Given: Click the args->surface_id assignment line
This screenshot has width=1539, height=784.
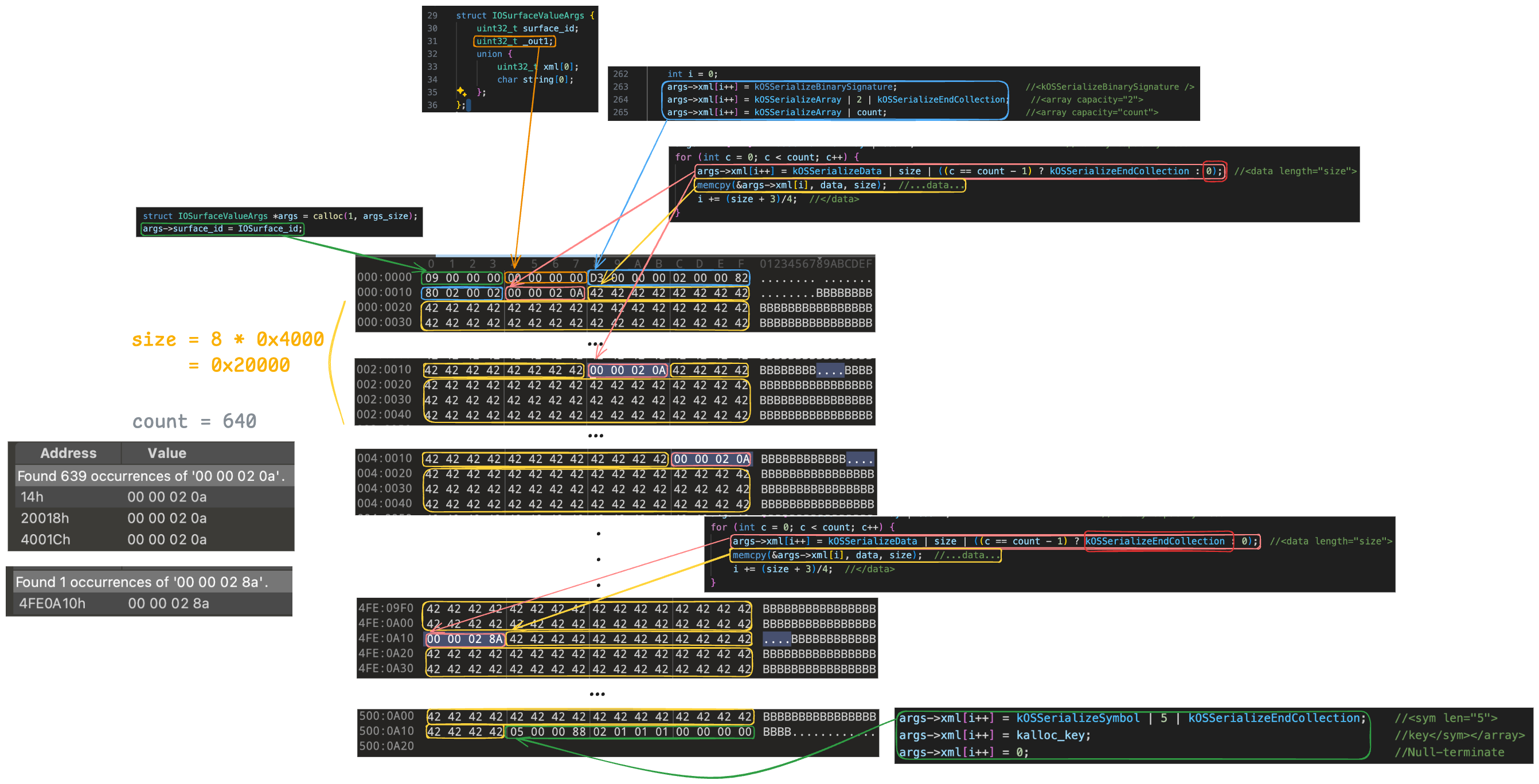Looking at the screenshot, I should [222, 229].
